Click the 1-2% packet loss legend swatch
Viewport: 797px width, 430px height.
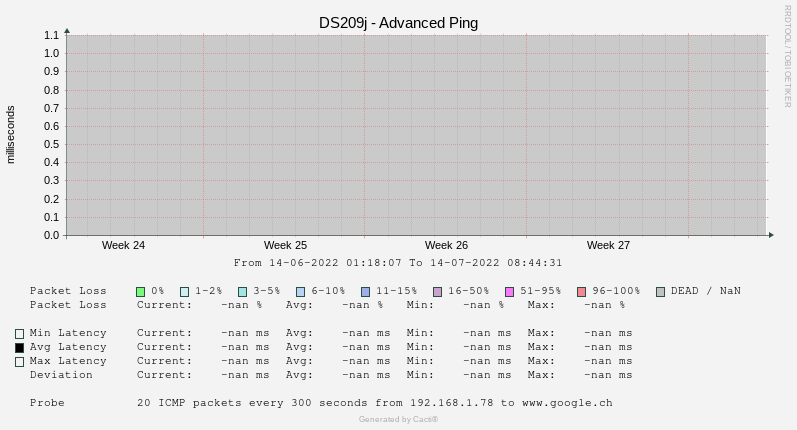(x=184, y=292)
